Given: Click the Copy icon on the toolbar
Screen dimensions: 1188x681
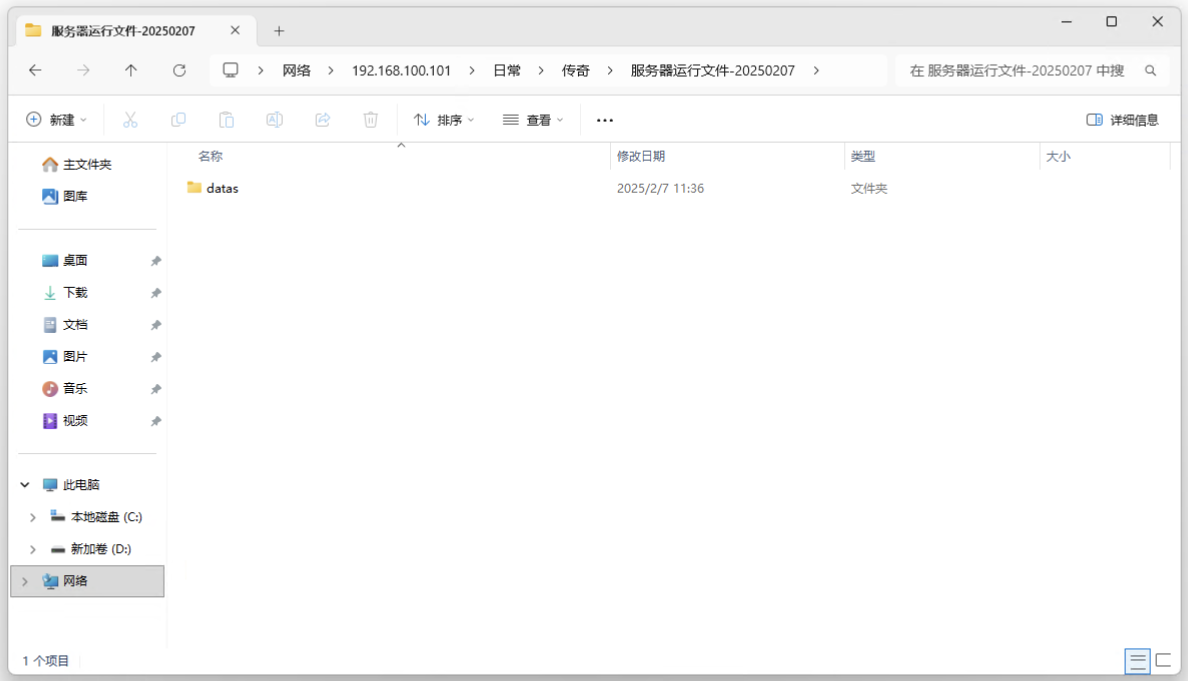Looking at the screenshot, I should click(x=178, y=119).
